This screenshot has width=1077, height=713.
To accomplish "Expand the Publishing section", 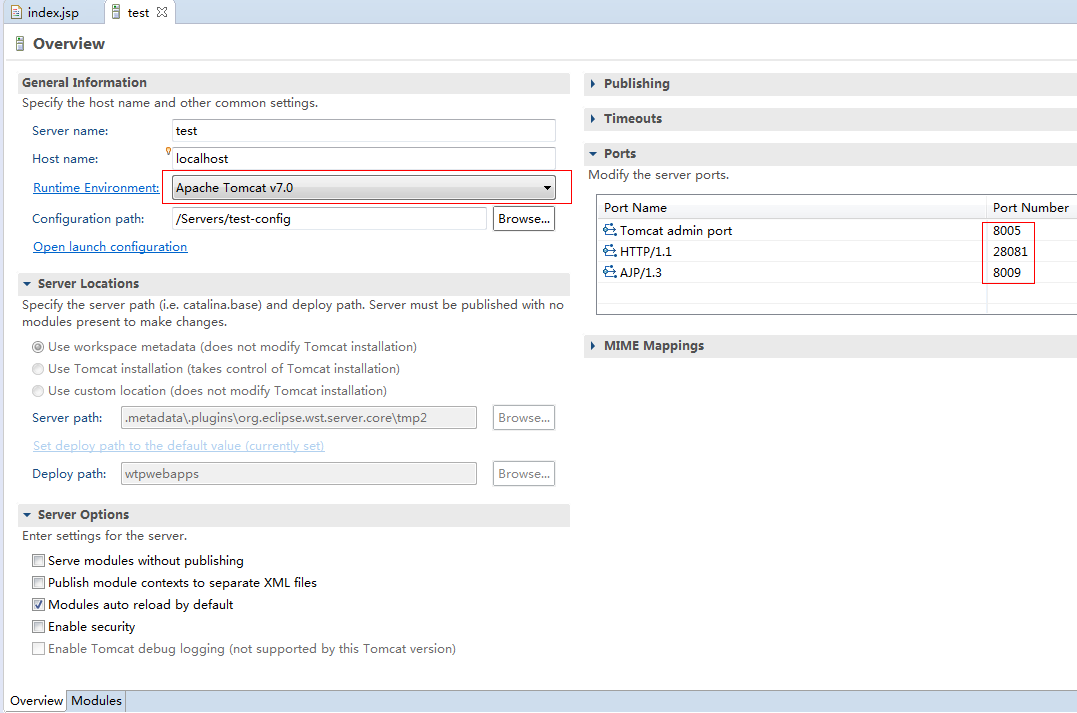I will (x=593, y=84).
